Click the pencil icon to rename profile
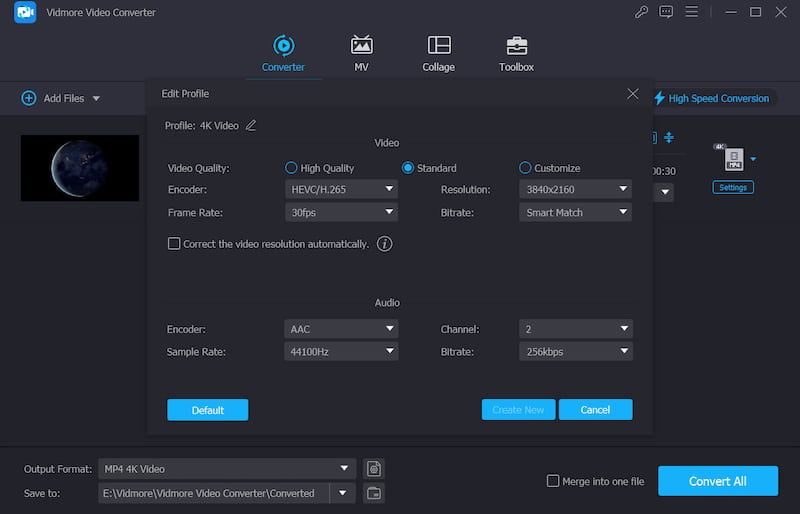The height and width of the screenshot is (514, 800). tap(251, 125)
